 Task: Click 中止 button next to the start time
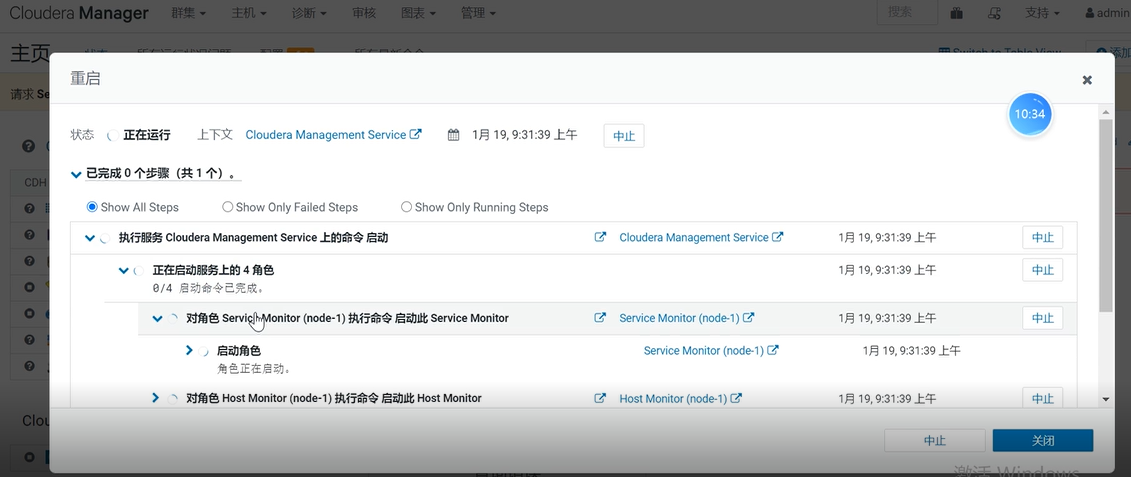[x=624, y=136]
